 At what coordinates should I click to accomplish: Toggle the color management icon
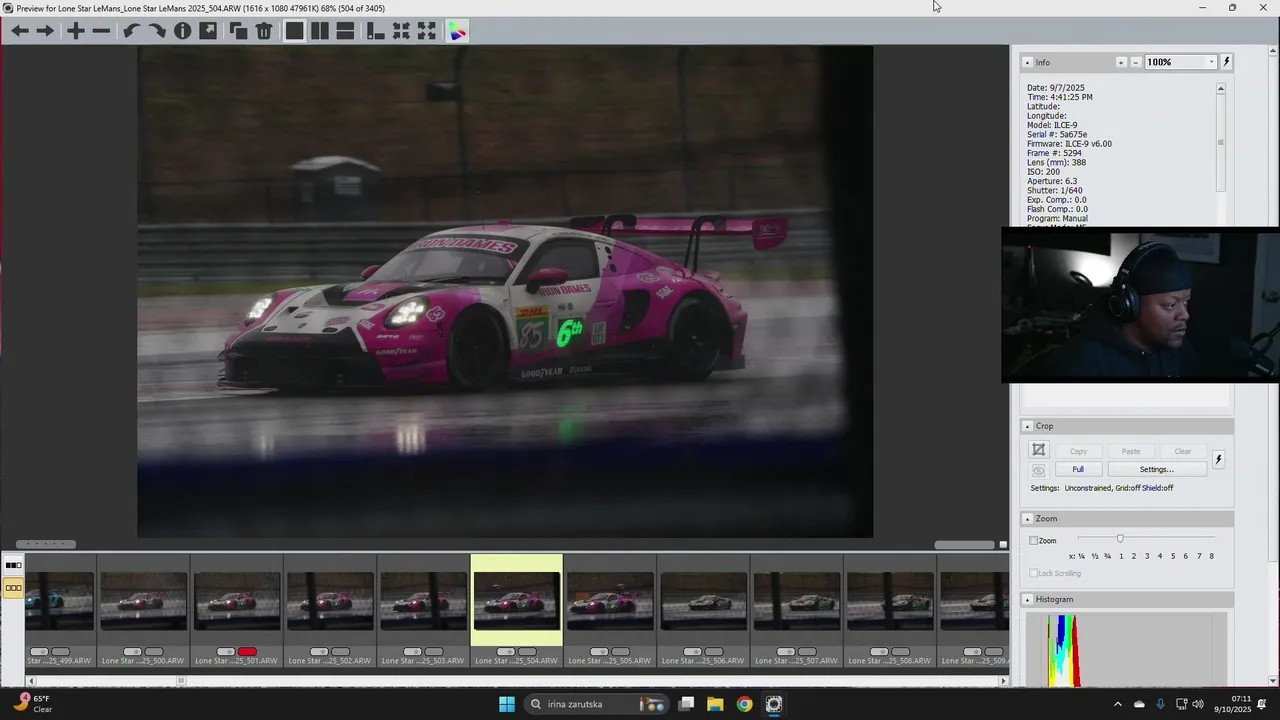pos(457,31)
